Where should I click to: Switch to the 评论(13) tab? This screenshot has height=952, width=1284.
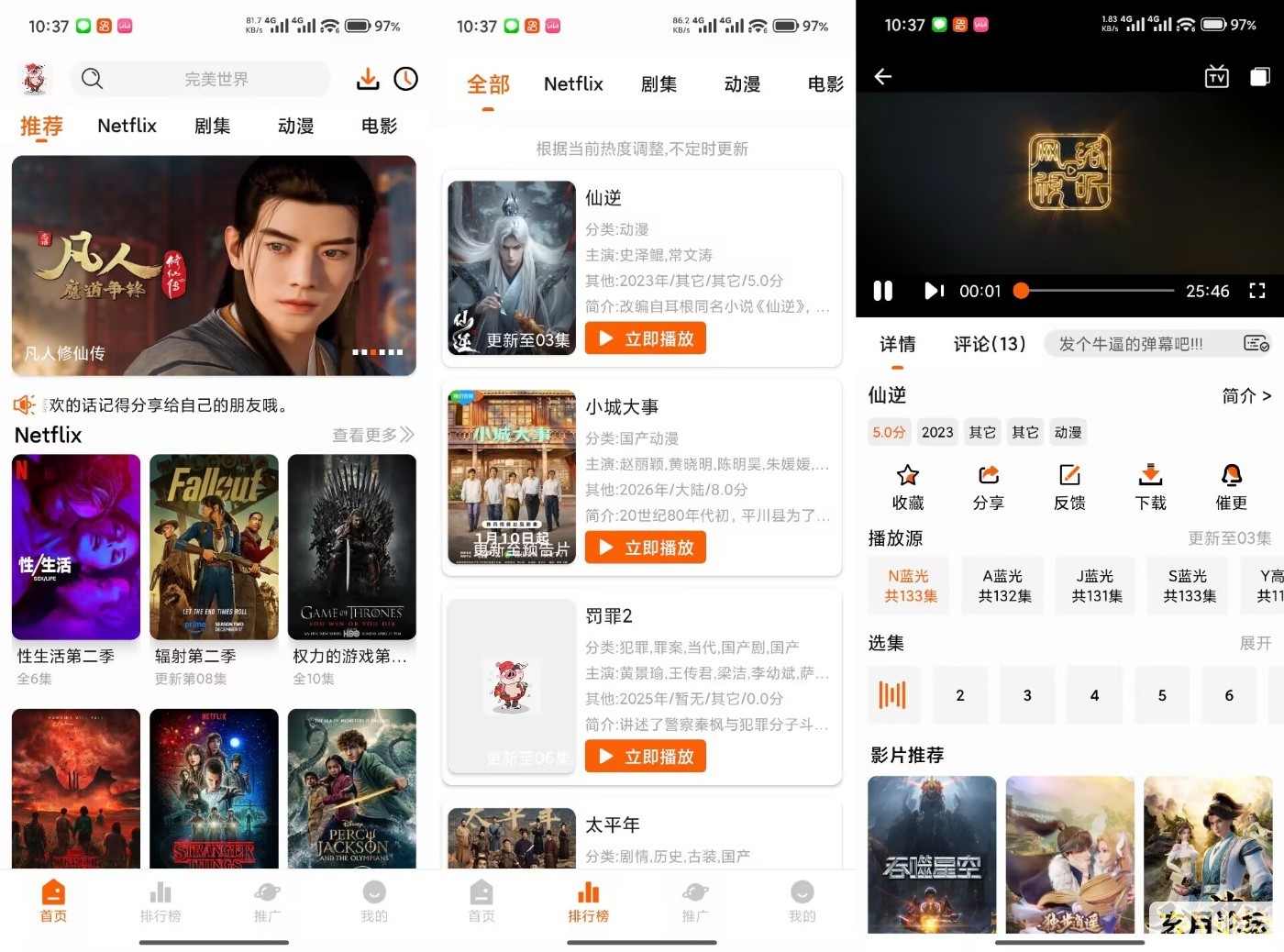(989, 344)
